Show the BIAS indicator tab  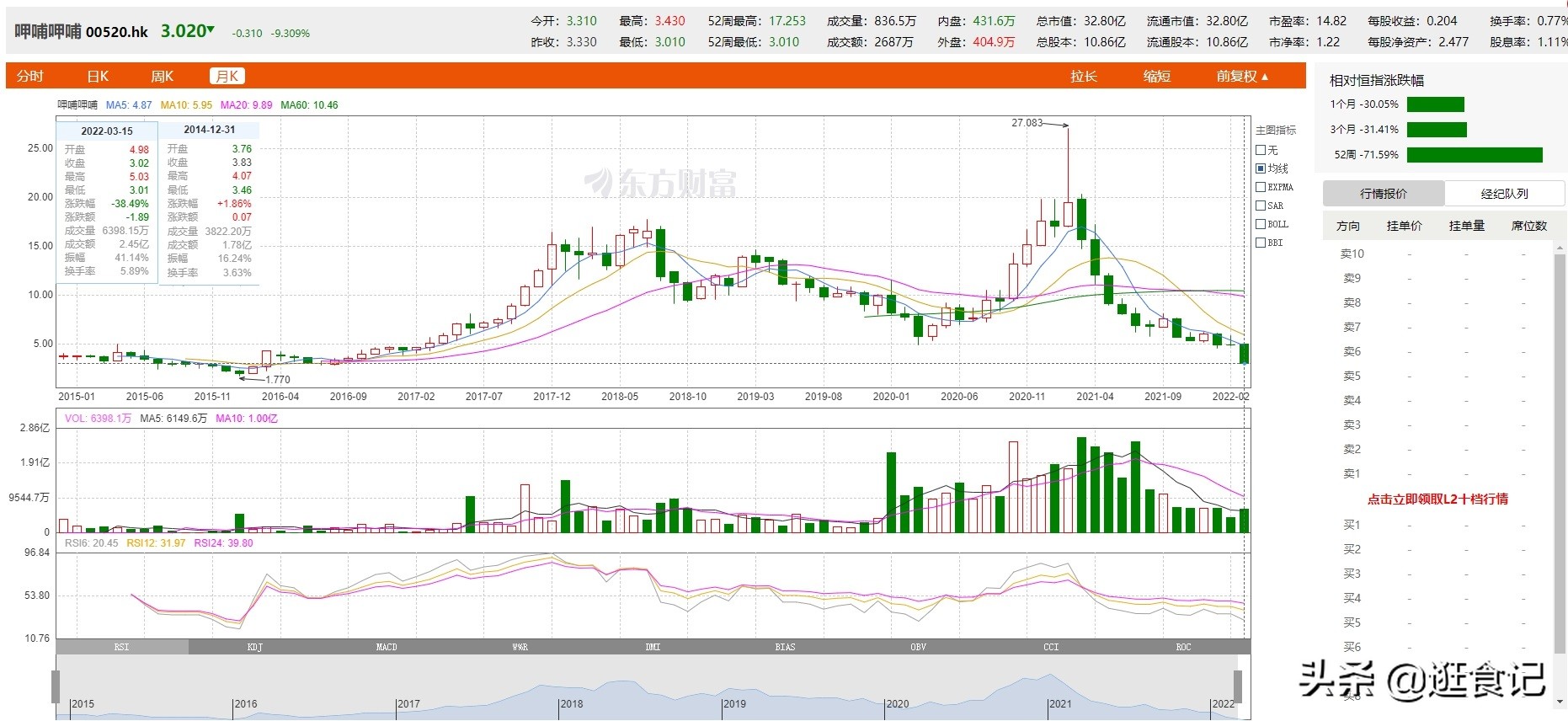click(785, 647)
